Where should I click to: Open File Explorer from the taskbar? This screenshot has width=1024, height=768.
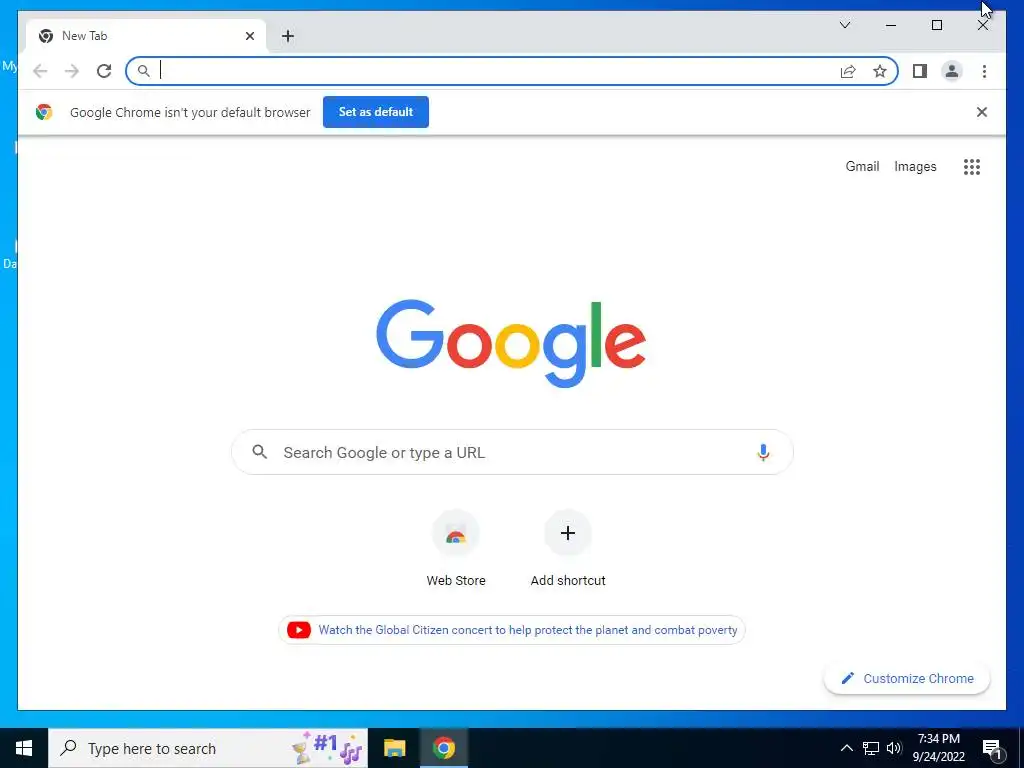click(x=394, y=748)
